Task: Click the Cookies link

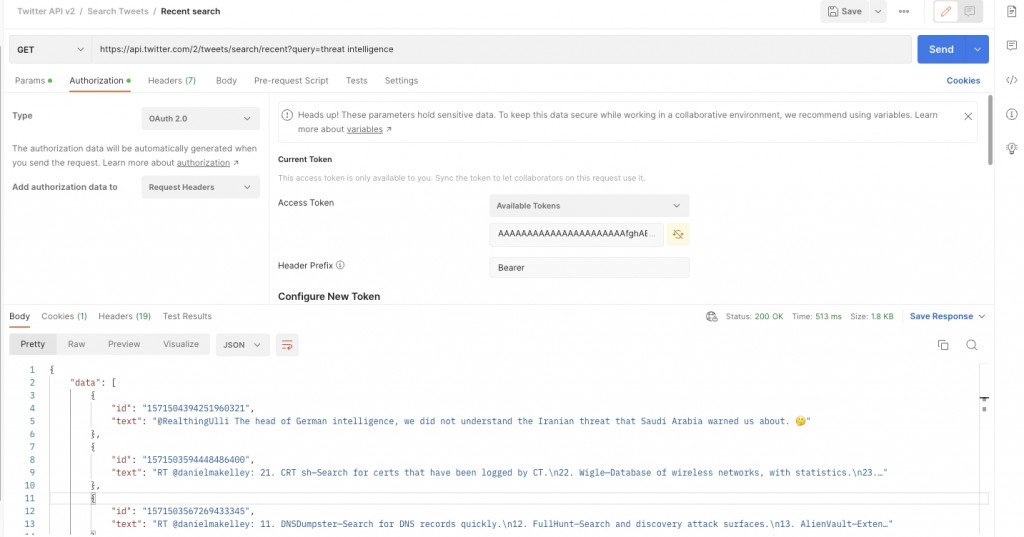Action: [963, 81]
